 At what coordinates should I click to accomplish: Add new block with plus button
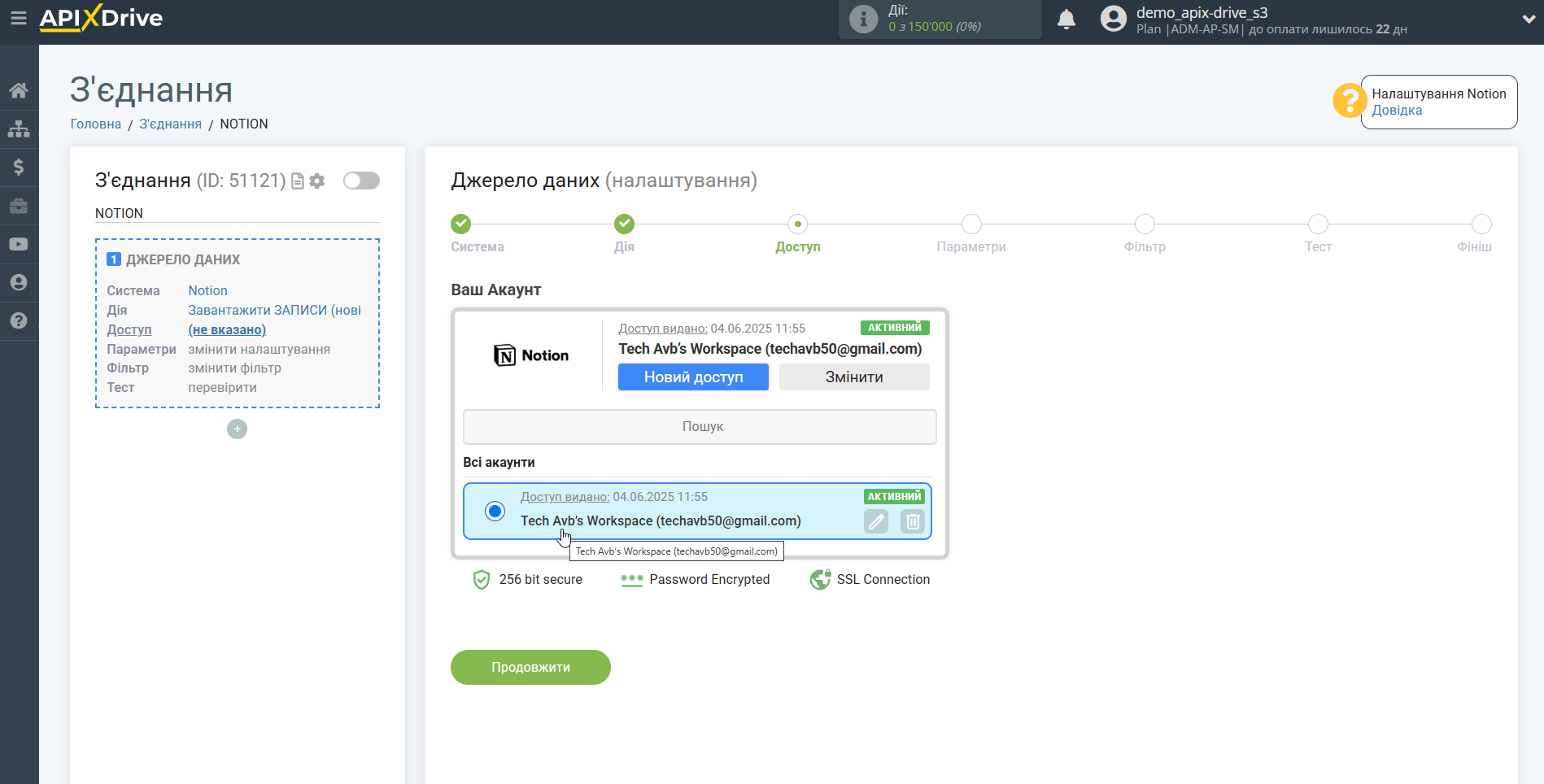pos(237,429)
